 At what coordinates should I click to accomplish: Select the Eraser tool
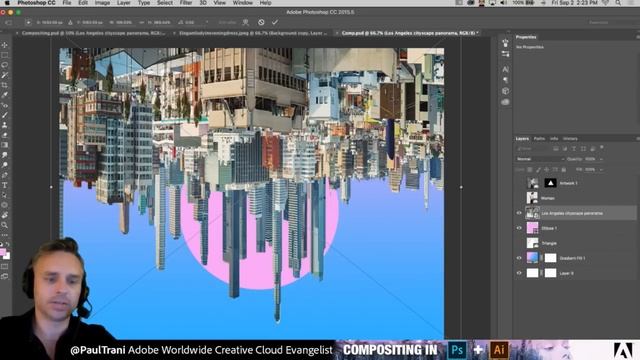click(x=5, y=135)
